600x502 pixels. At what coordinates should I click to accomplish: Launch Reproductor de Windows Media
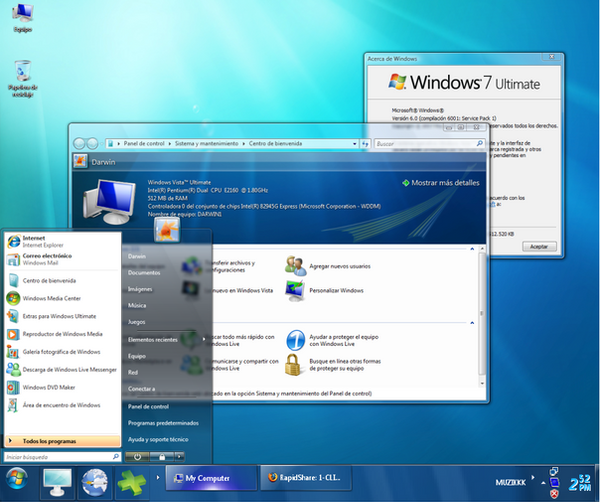tap(62, 334)
